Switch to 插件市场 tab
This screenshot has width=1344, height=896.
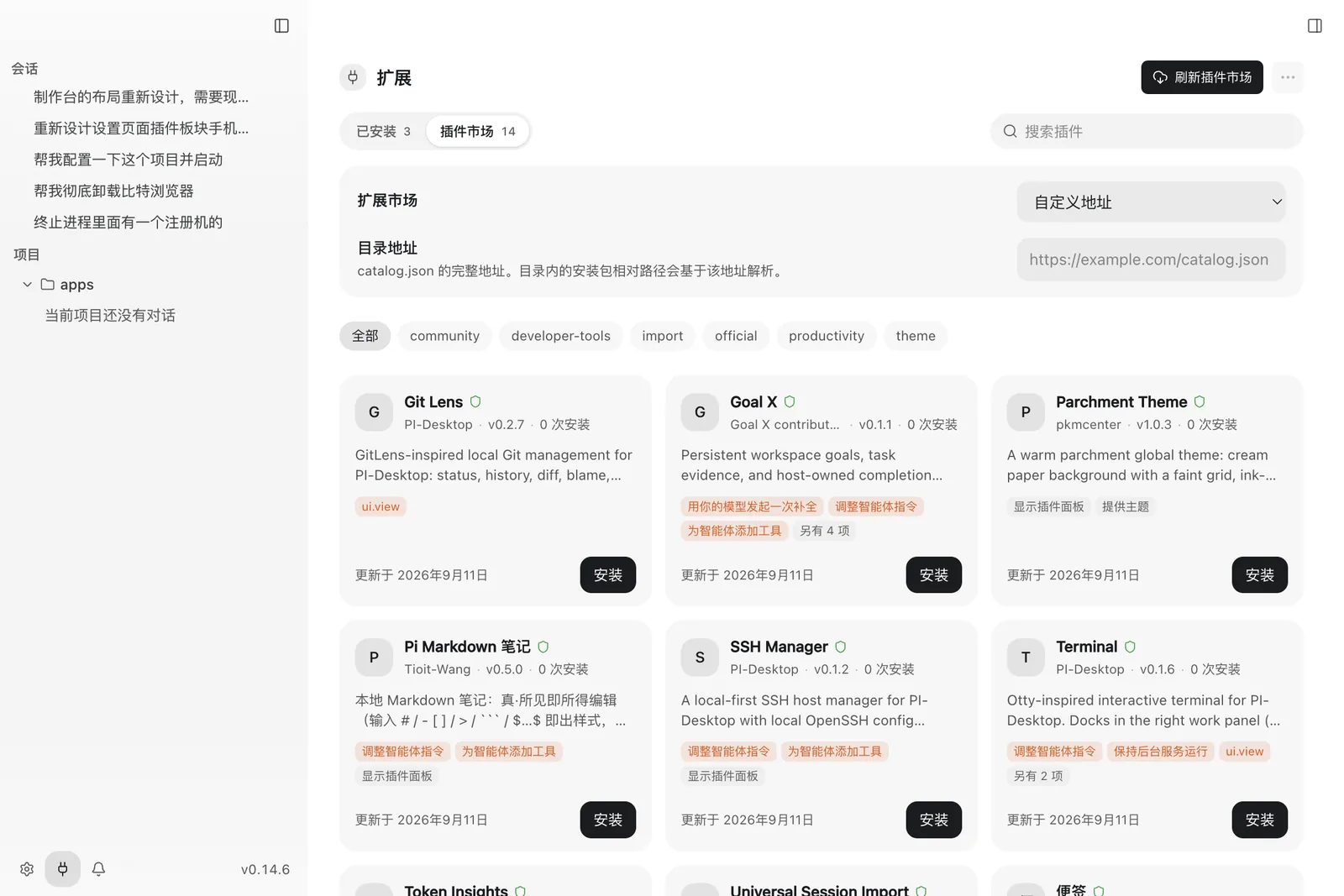pos(477,131)
